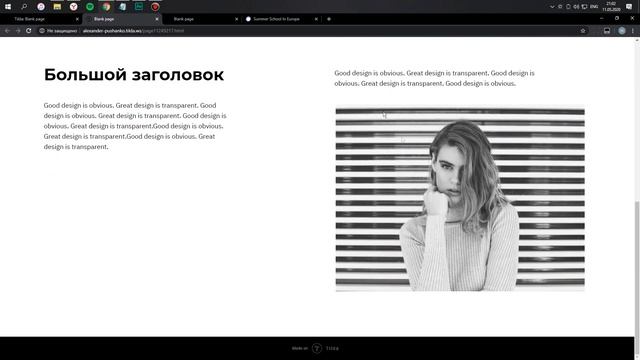Click the Tilda logo in footer
Viewport: 640px width, 360px height.
pyautogui.click(x=317, y=348)
